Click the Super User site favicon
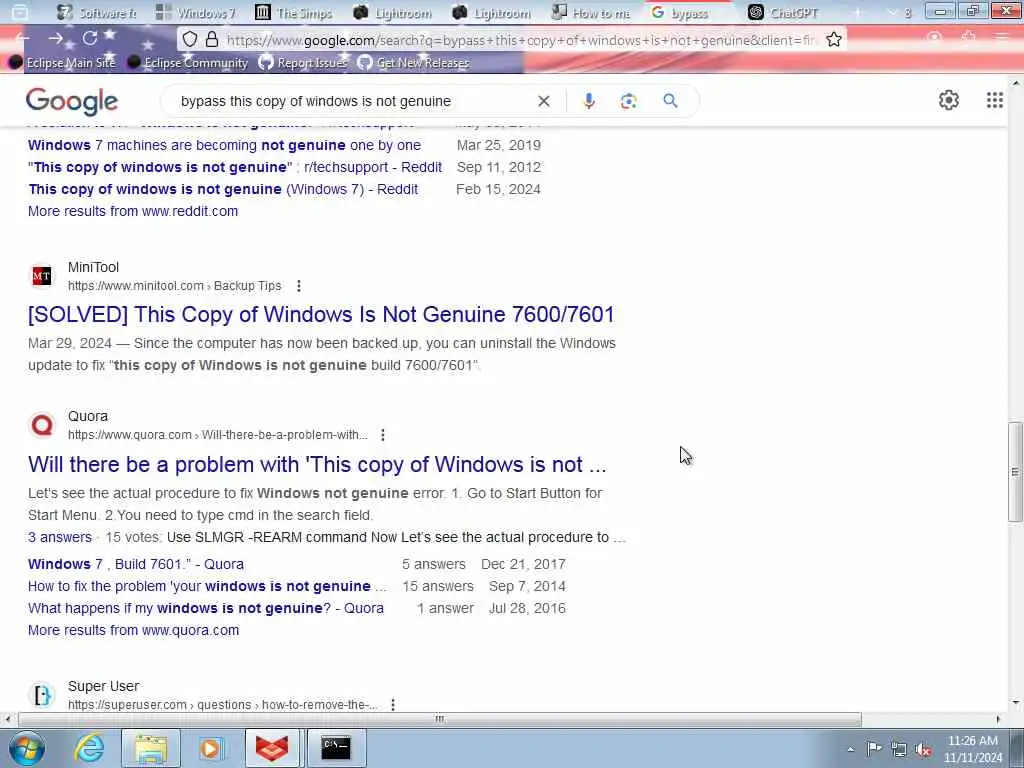 (42, 695)
